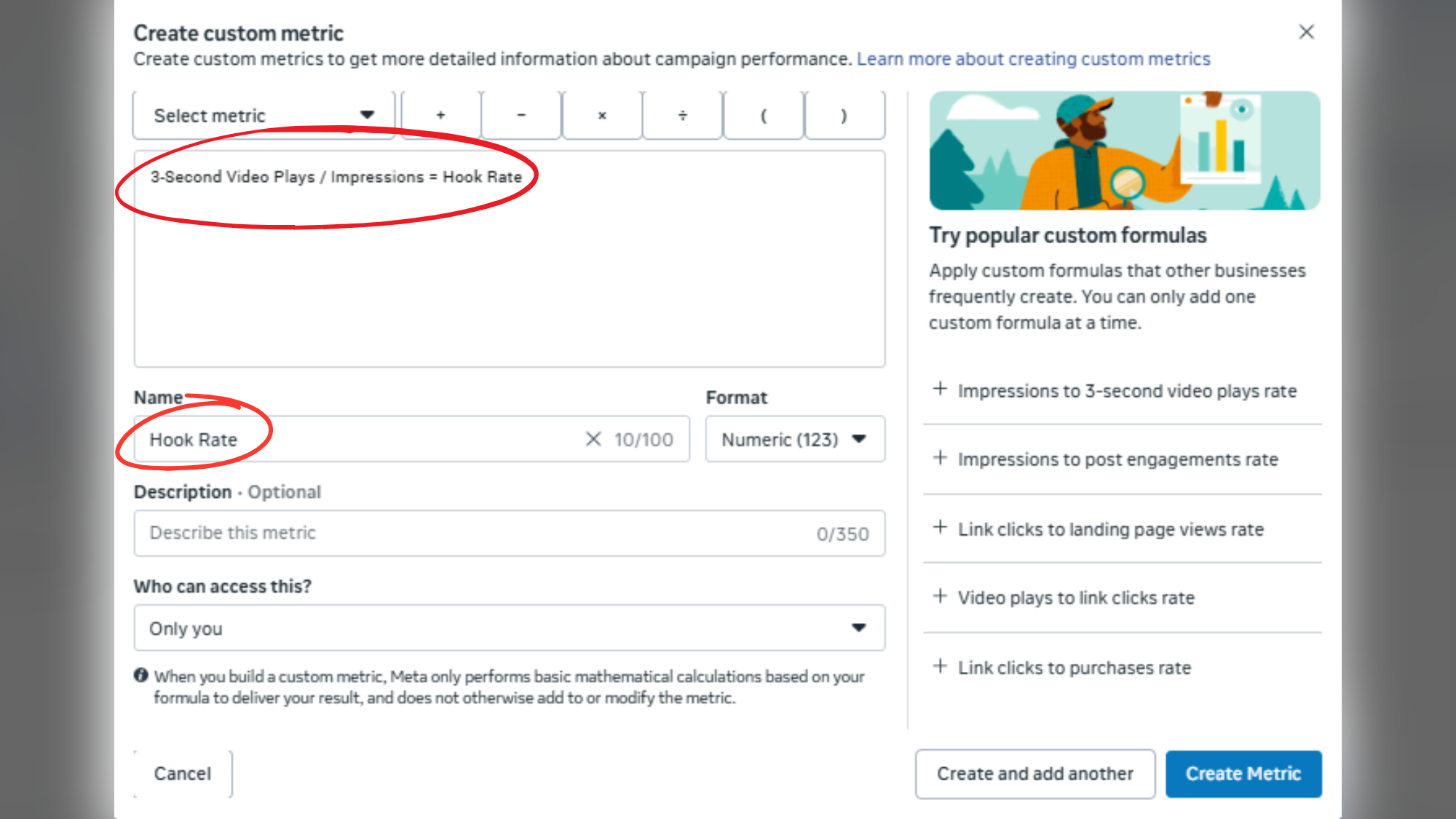Insert a closing parenthesis
This screenshot has height=819, width=1456.
(x=844, y=115)
